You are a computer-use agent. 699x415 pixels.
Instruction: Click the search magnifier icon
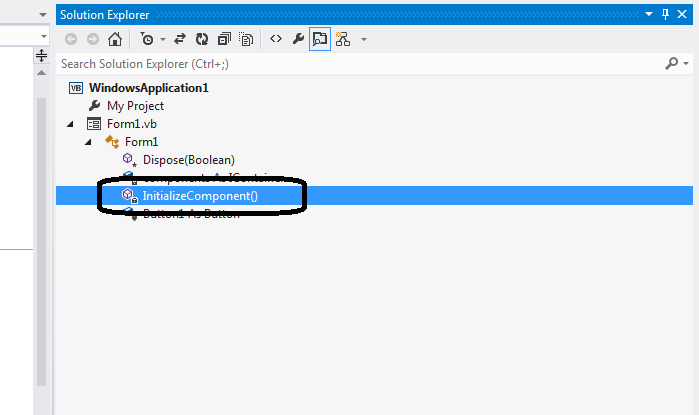click(x=672, y=63)
